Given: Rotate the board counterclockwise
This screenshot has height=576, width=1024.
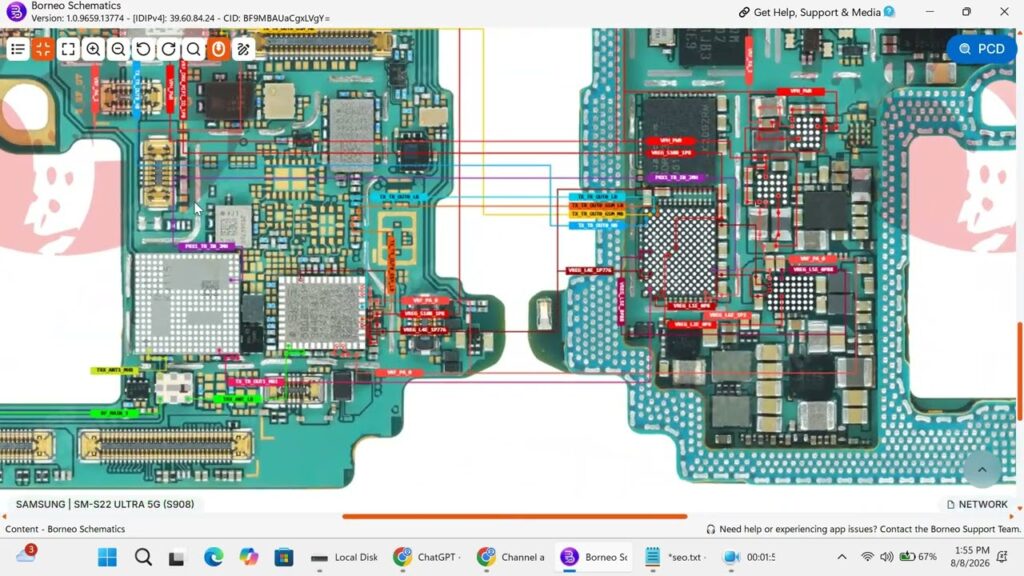Looking at the screenshot, I should [143, 49].
